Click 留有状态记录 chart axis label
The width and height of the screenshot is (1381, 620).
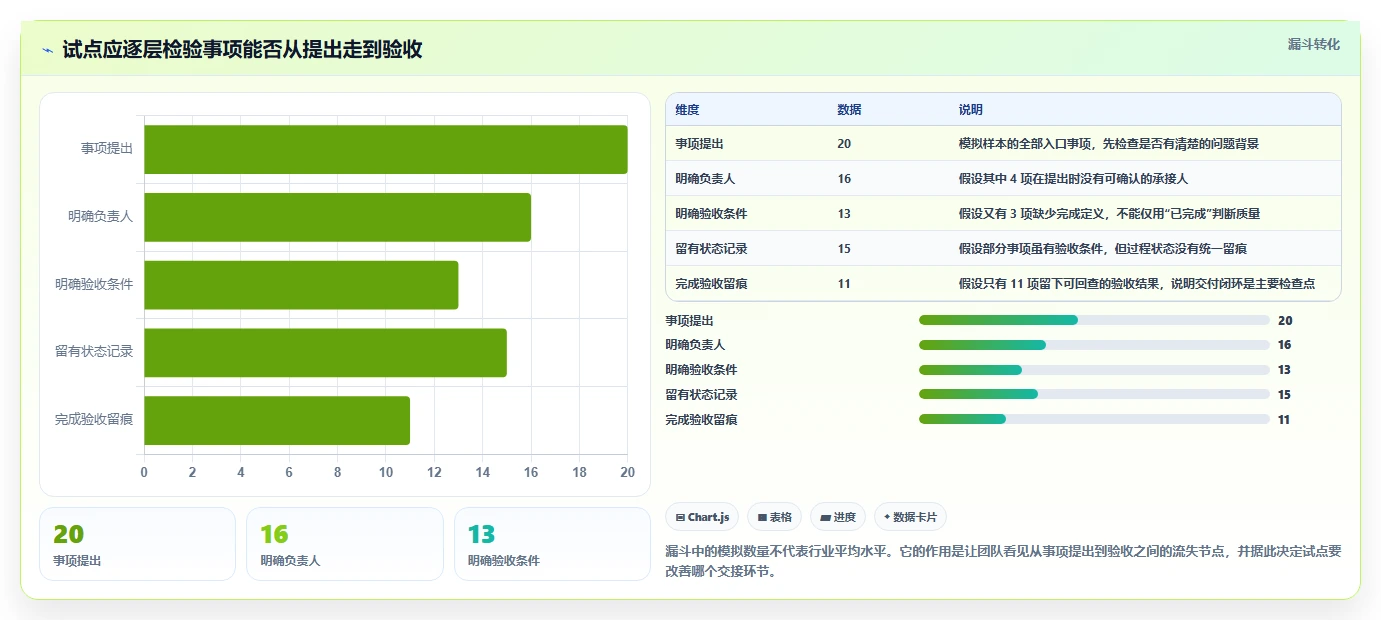coord(94,352)
